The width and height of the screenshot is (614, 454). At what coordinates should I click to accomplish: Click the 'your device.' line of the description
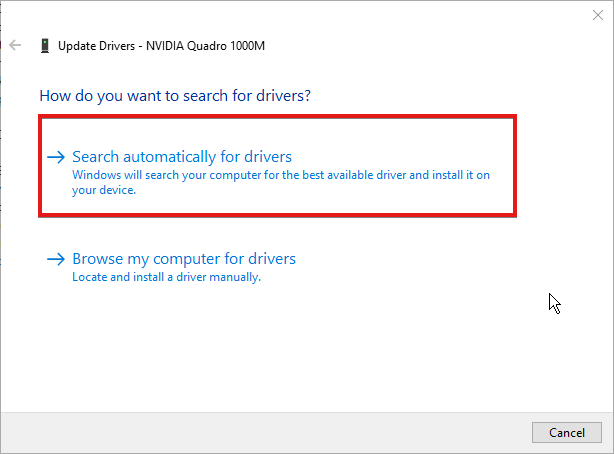click(x=104, y=189)
